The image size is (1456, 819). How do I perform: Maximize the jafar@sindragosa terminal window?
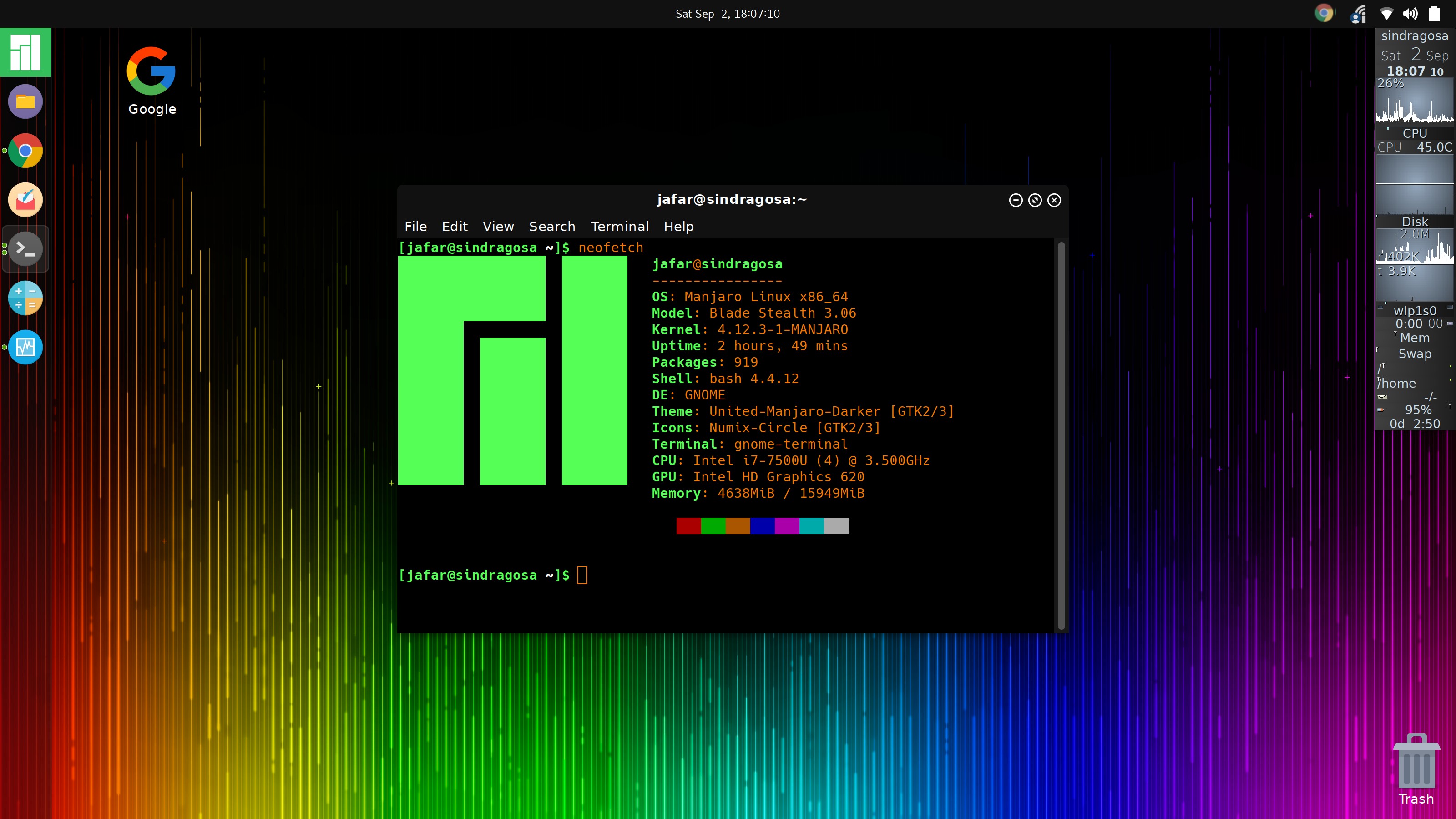coord(1035,200)
